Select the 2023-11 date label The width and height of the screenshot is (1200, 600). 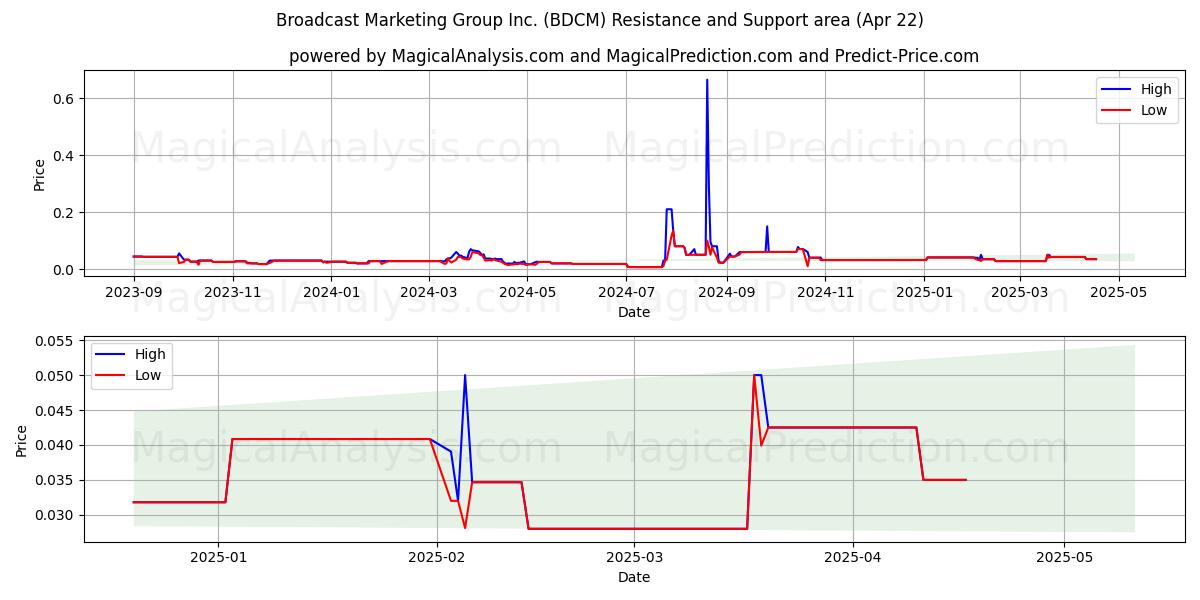point(233,292)
